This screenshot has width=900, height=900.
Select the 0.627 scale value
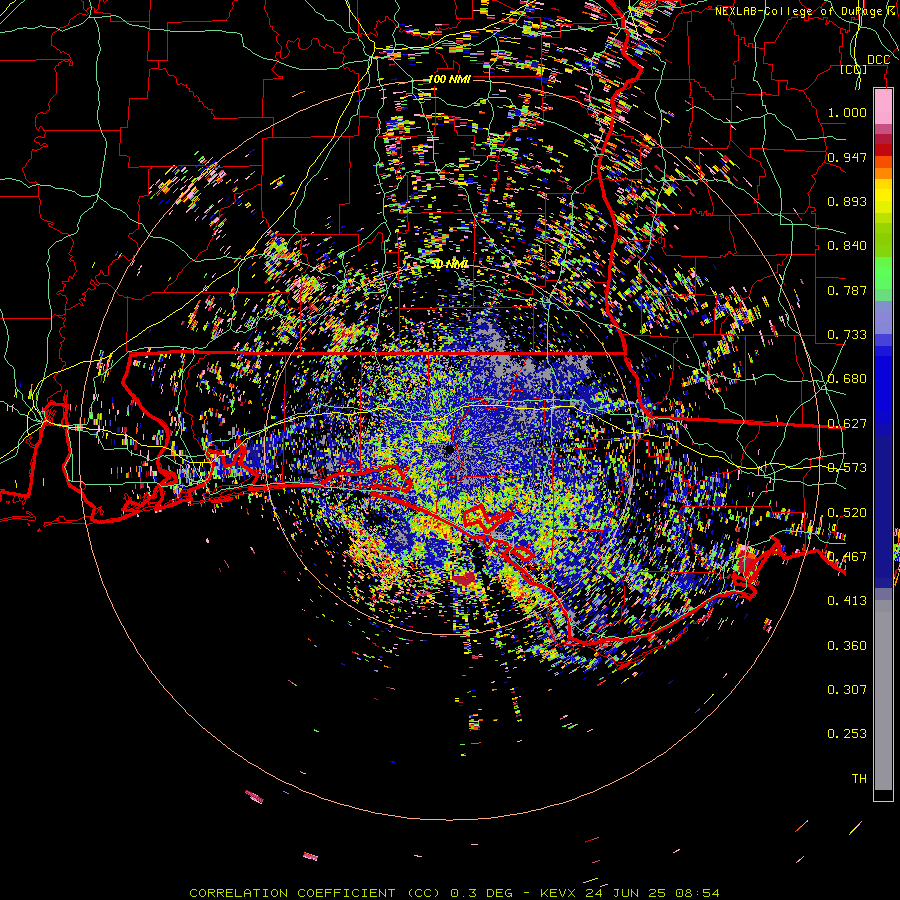(x=847, y=423)
